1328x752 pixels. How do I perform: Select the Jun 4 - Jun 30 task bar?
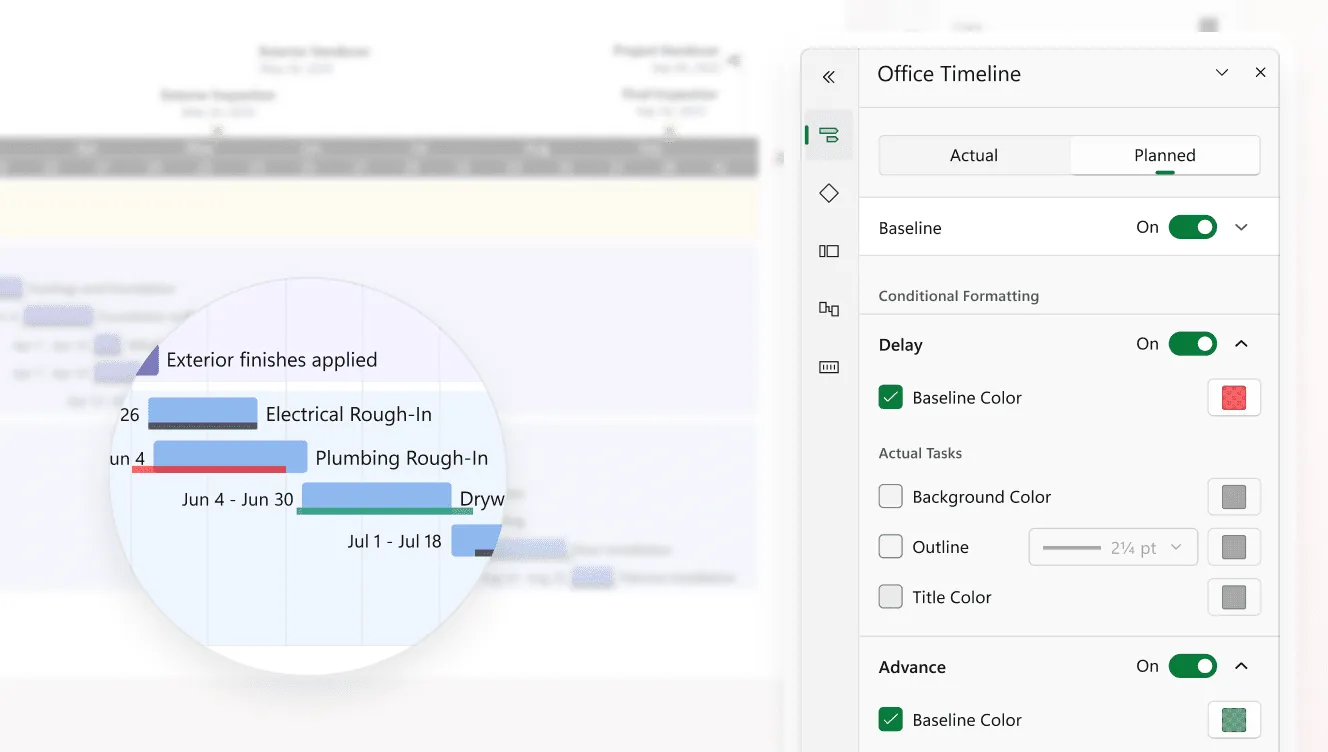(x=376, y=497)
